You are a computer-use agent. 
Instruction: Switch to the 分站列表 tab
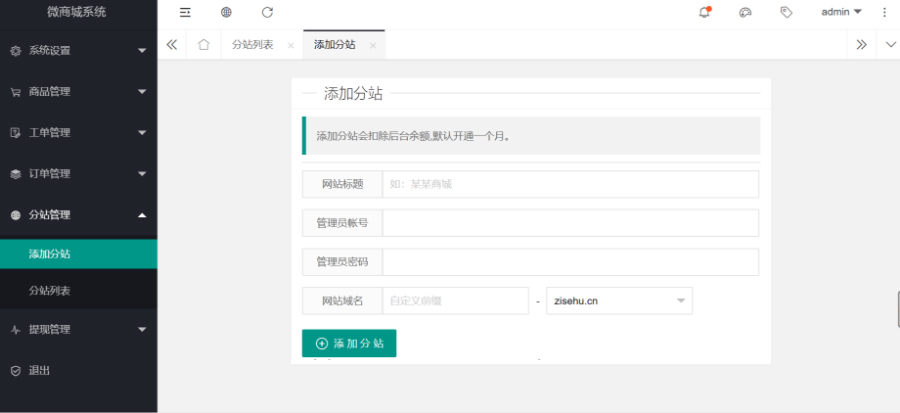coord(252,45)
